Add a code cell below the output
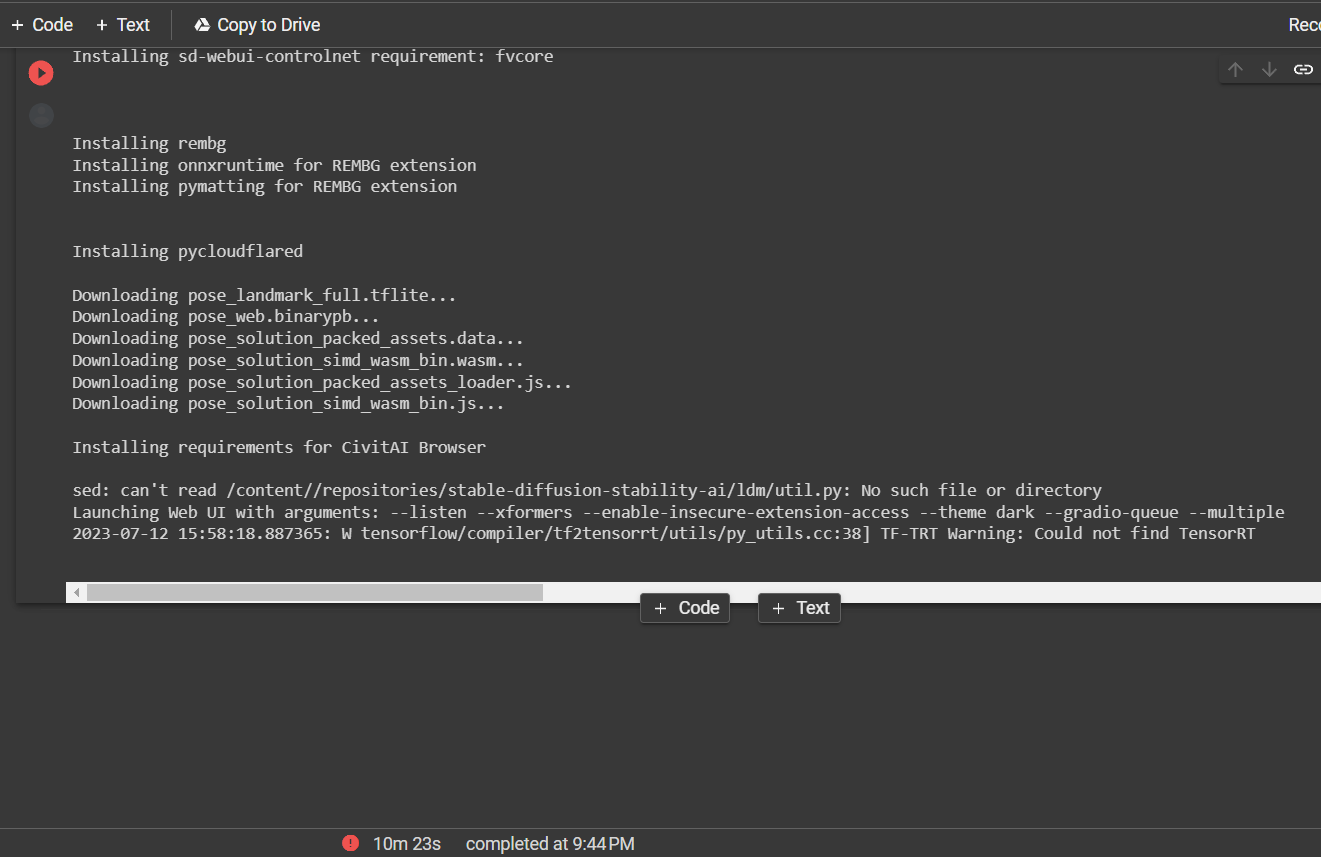1321x857 pixels. point(684,607)
